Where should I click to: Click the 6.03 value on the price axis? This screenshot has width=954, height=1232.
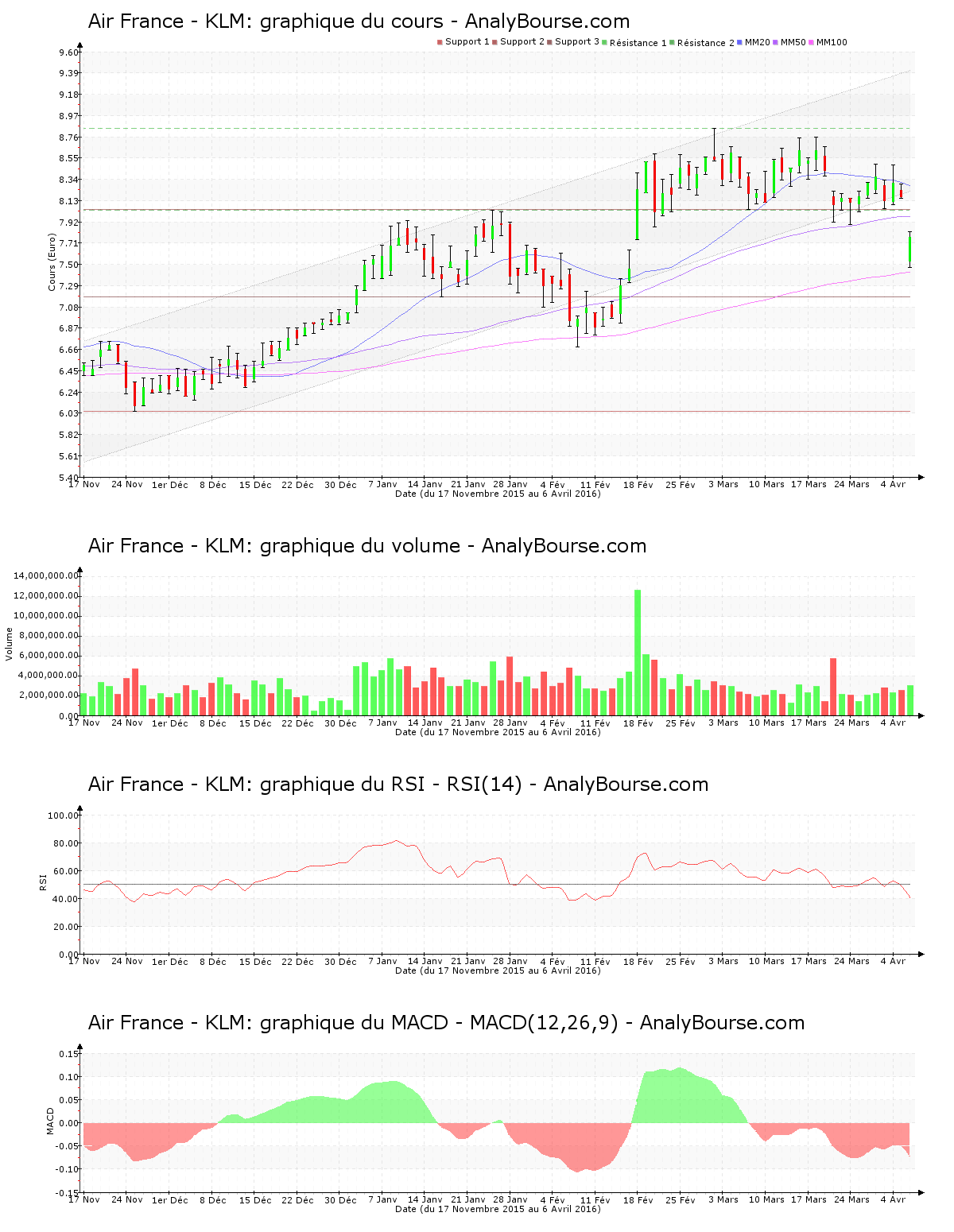click(x=69, y=413)
